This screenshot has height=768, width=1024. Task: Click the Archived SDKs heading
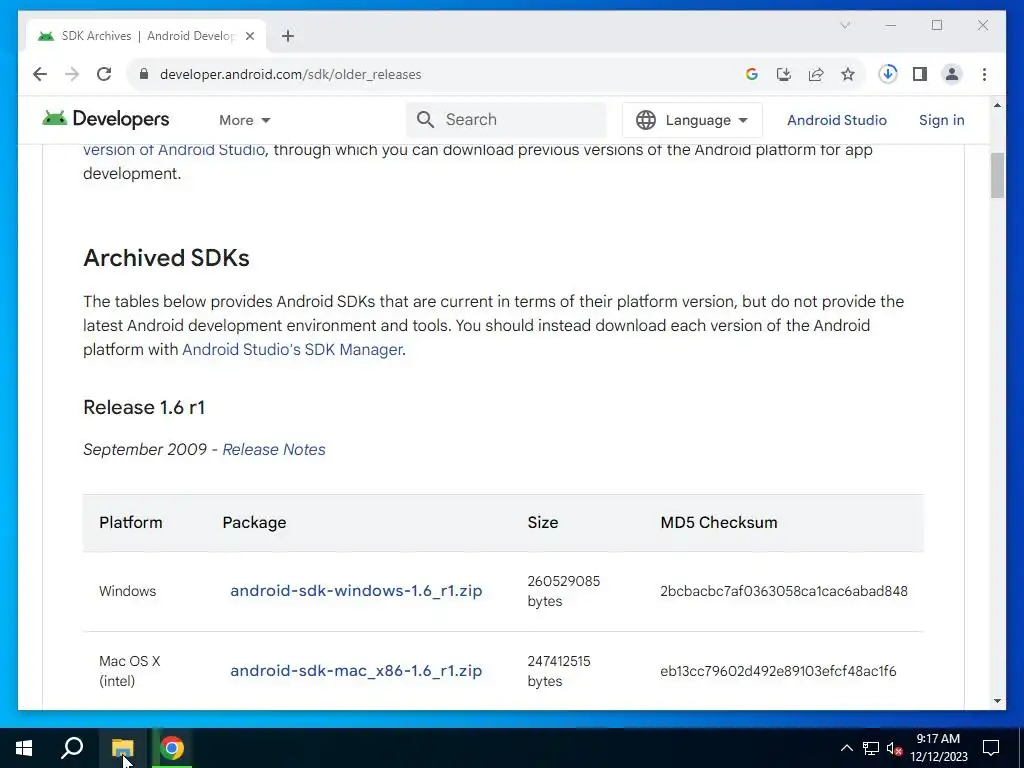[167, 258]
